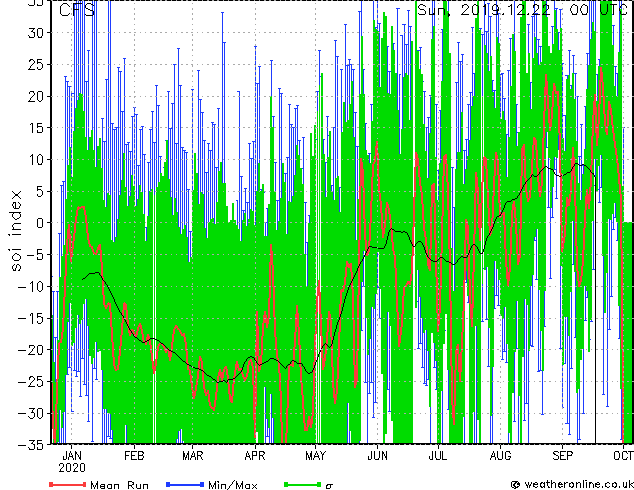Viewport: 634px width, 490px height.
Task: Click the 2020 year label
Action: click(72, 468)
